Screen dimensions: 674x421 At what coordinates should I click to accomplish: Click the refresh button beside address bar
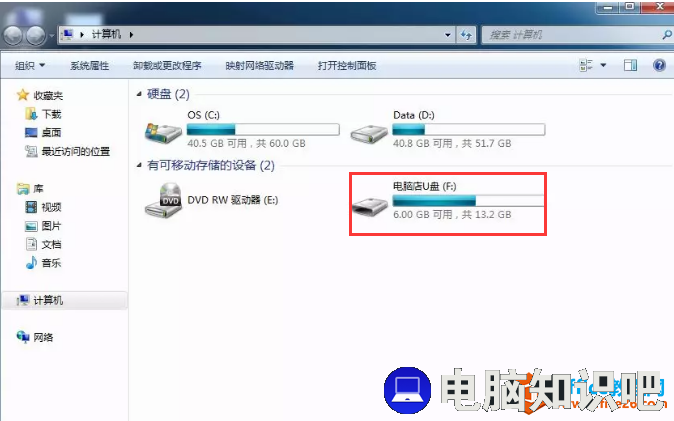[466, 35]
